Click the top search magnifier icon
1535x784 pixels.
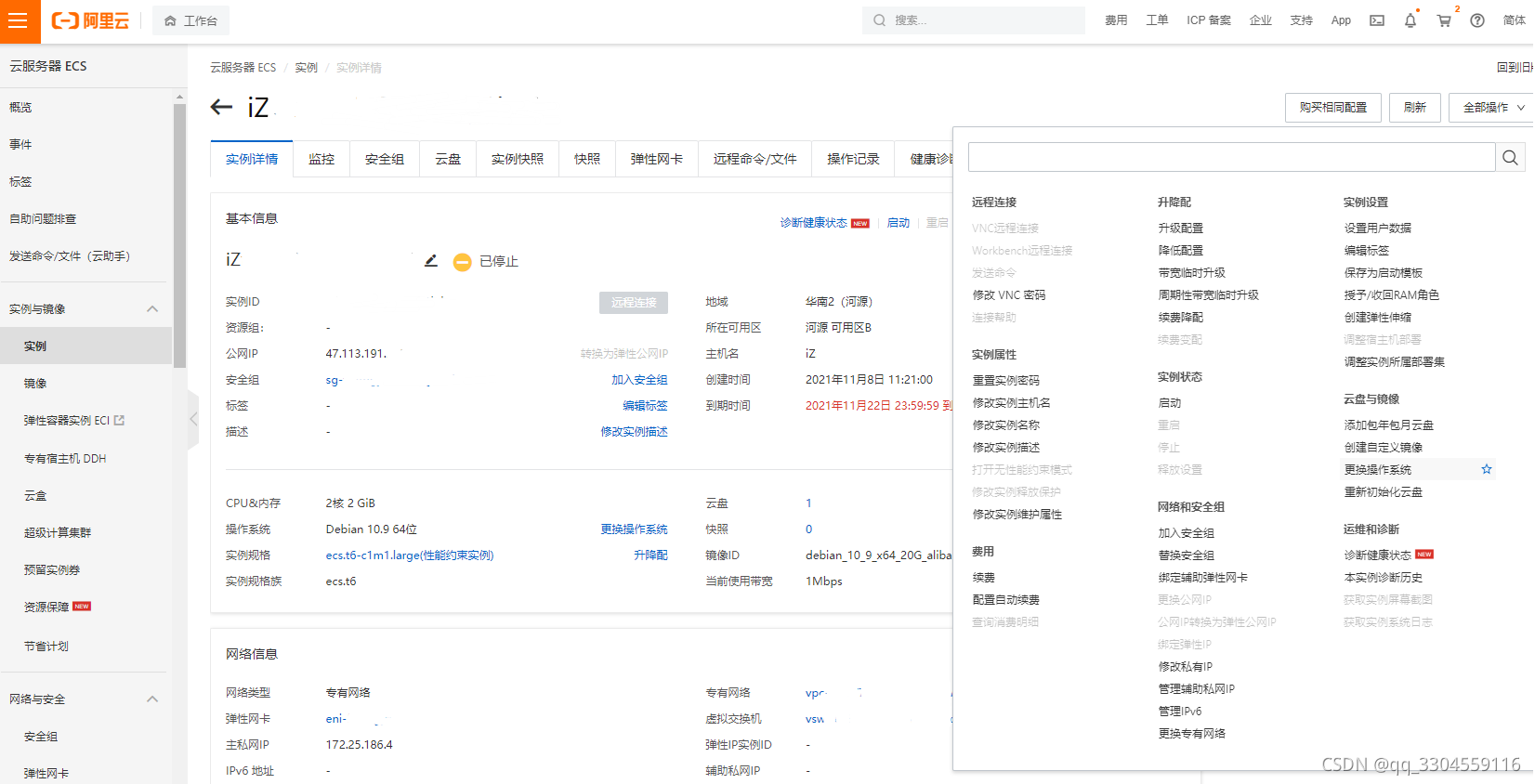(879, 20)
